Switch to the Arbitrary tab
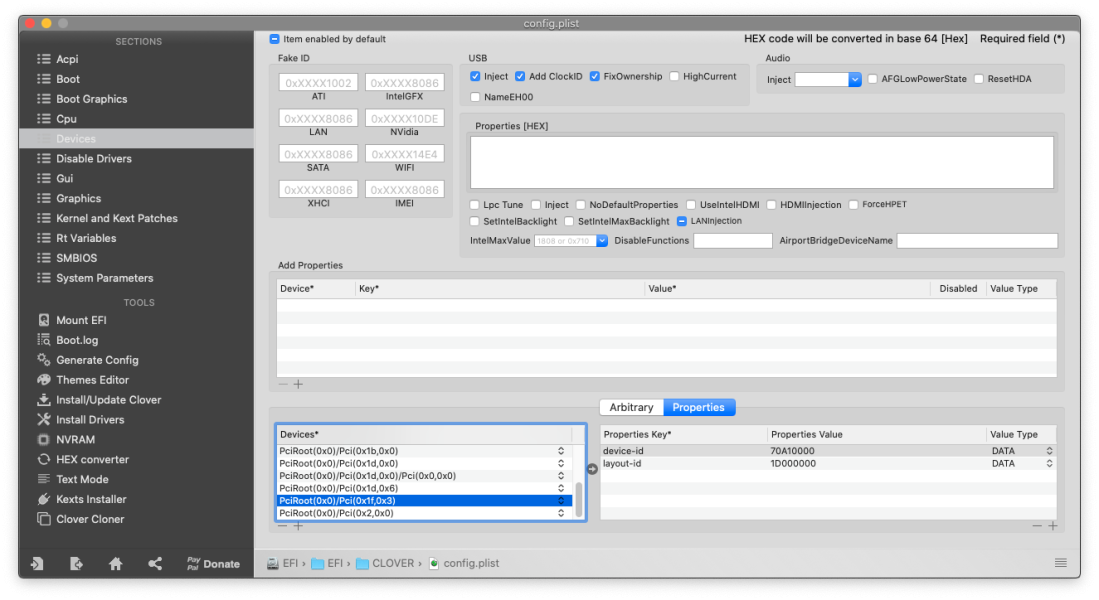This screenshot has width=1099, height=600. click(631, 407)
